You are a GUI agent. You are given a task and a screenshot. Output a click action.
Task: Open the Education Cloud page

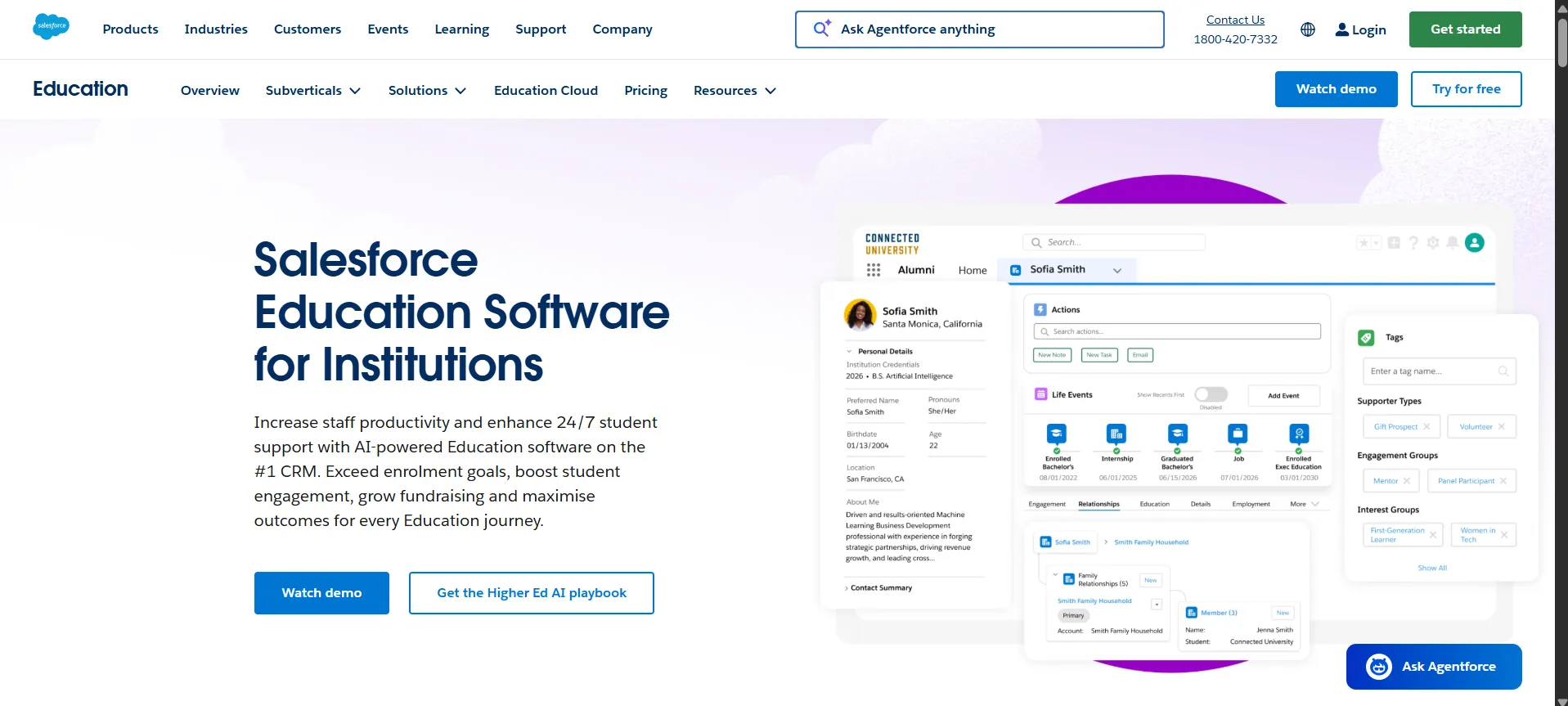click(546, 91)
